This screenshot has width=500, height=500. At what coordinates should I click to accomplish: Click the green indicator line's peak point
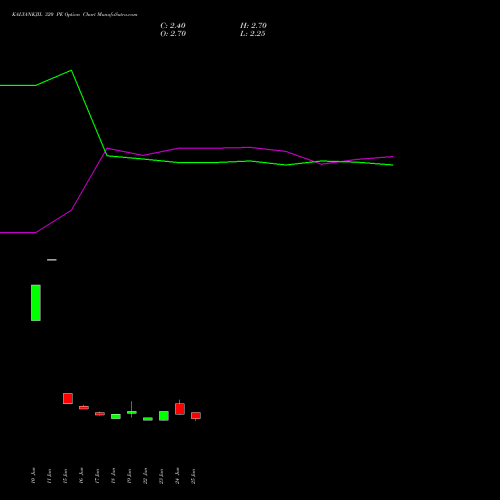click(x=71, y=70)
